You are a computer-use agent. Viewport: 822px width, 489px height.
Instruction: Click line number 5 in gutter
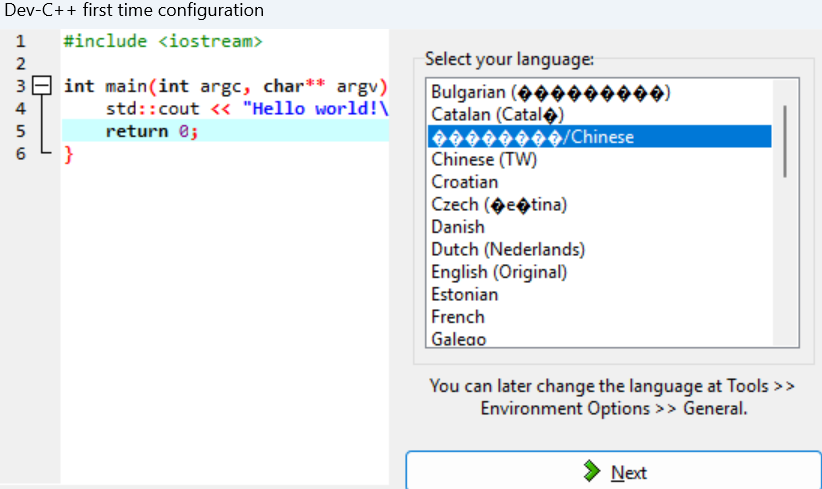20,131
